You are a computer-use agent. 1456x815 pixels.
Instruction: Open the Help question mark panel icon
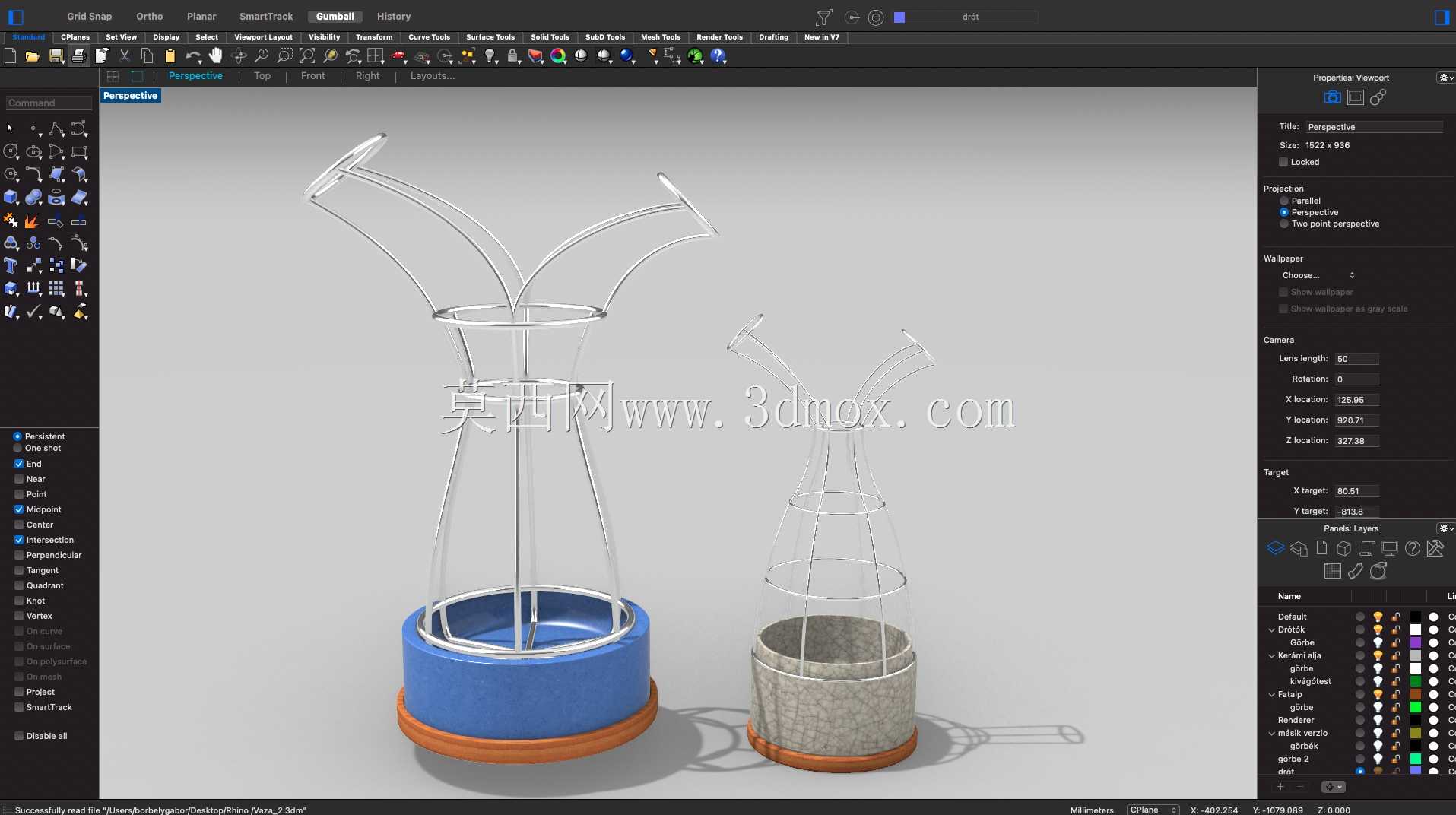(x=1413, y=548)
